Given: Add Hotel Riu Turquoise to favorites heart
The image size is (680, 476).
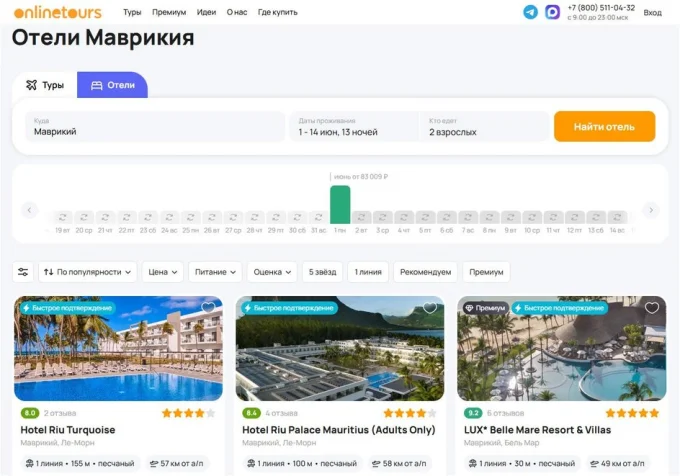Looking at the screenshot, I should [208, 307].
